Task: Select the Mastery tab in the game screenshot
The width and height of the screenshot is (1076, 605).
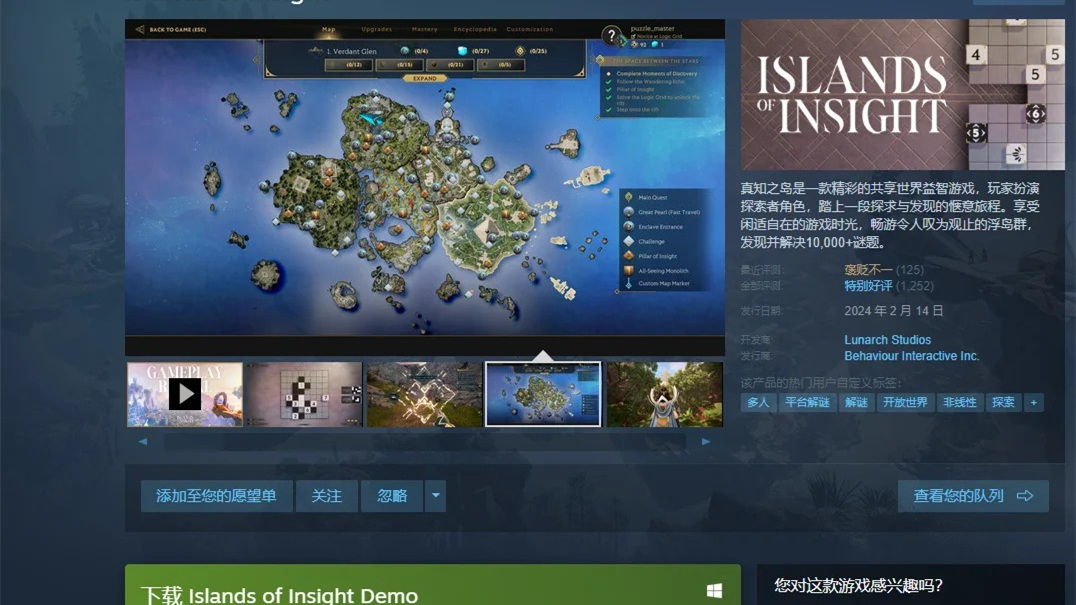Action: 425,29
